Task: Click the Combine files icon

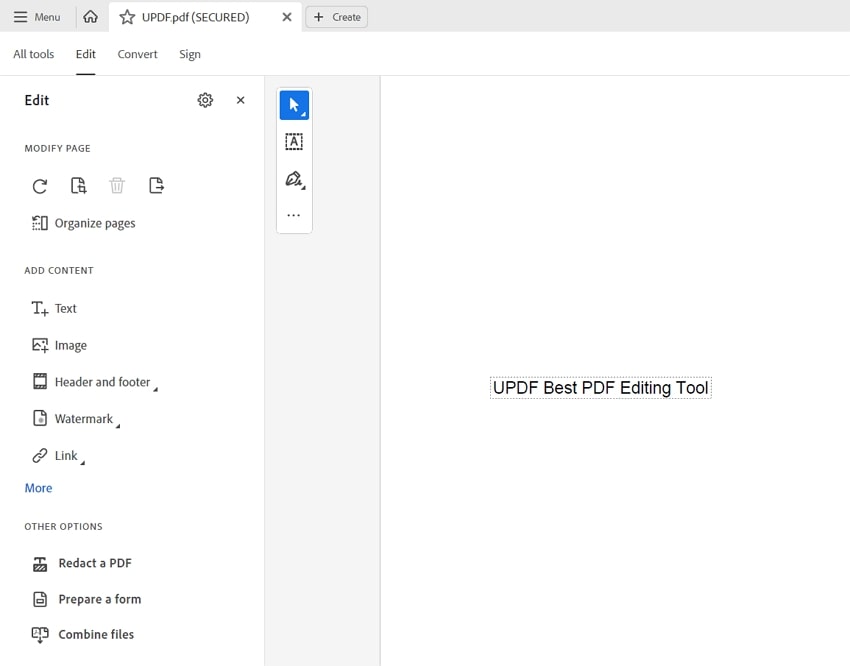Action: (40, 635)
